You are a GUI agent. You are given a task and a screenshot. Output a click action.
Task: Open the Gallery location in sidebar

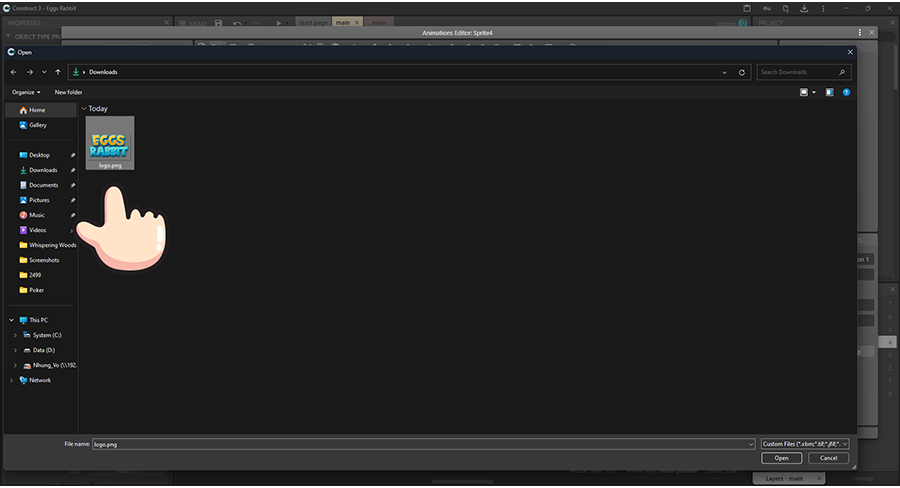click(38, 125)
